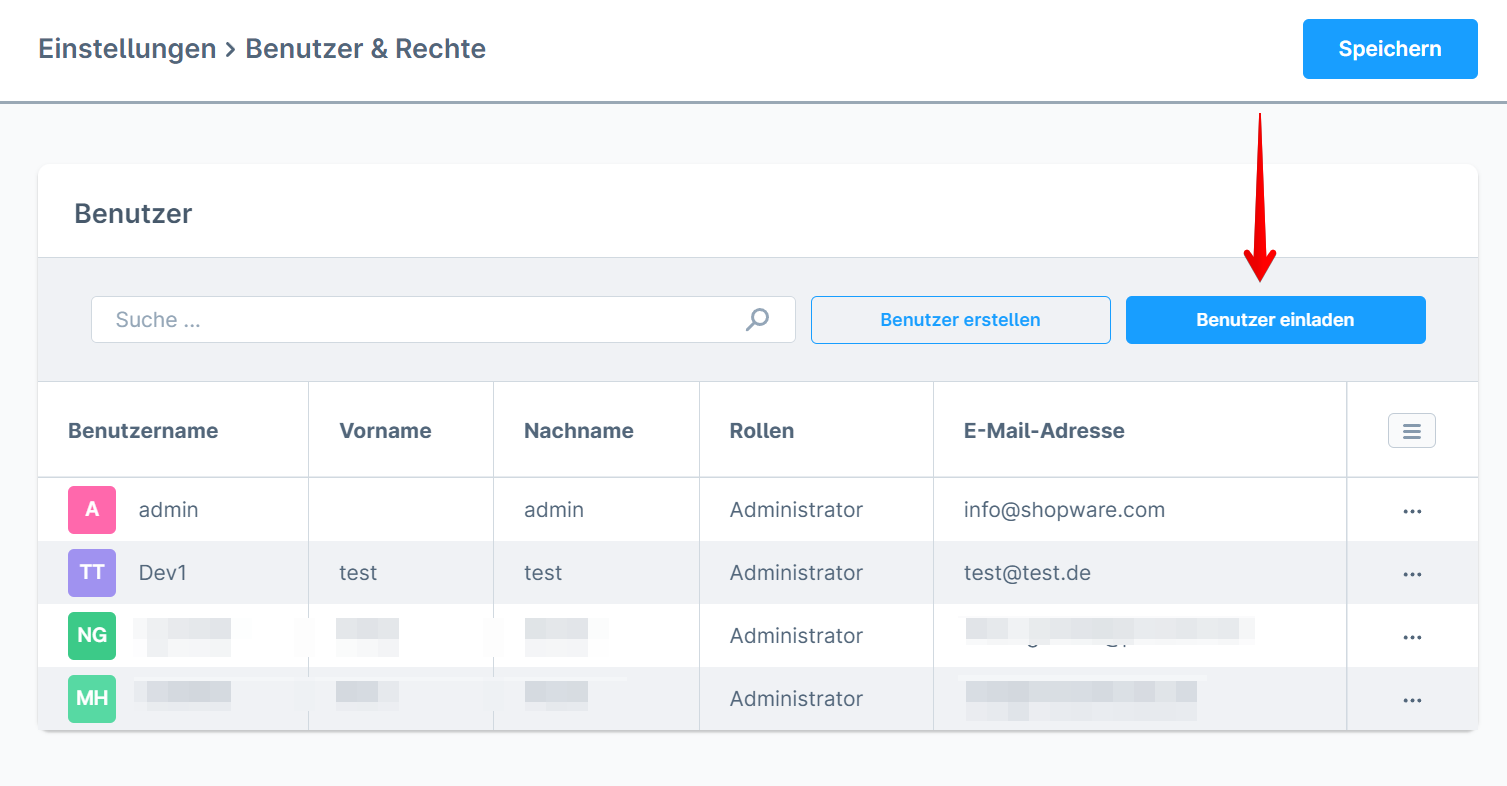Viewport: 1507px width, 786px height.
Task: Sort by Rollen column header
Action: coord(762,431)
